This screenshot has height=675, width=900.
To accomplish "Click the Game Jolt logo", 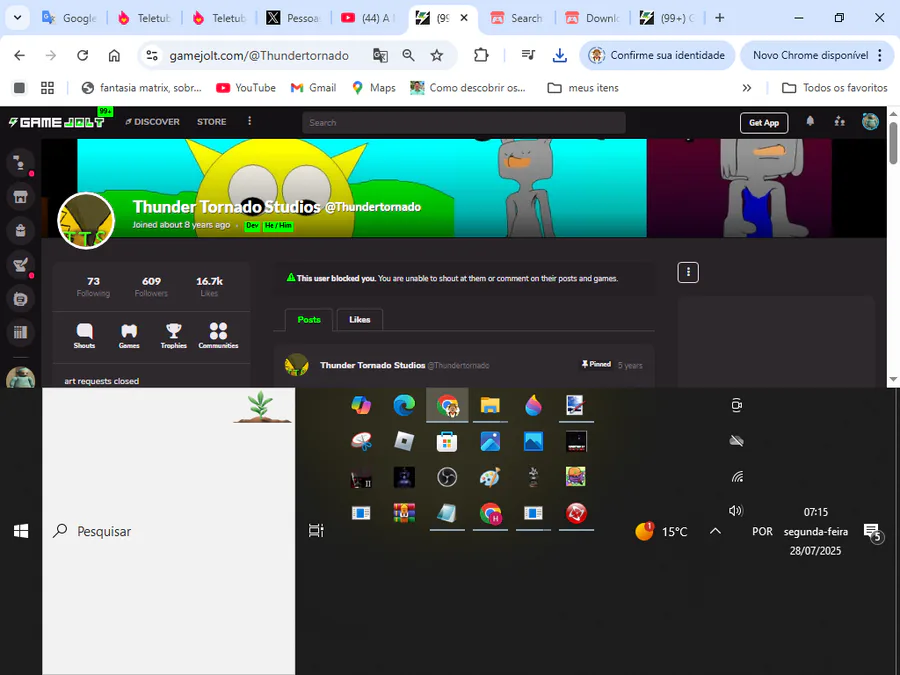I will pyautogui.click(x=56, y=122).
